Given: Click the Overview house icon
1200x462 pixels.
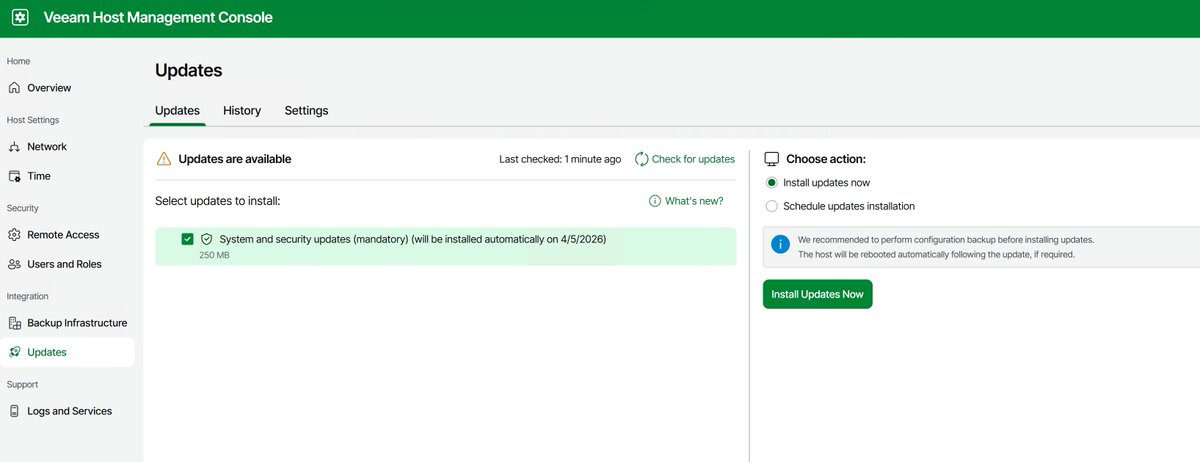Looking at the screenshot, I should (x=14, y=88).
